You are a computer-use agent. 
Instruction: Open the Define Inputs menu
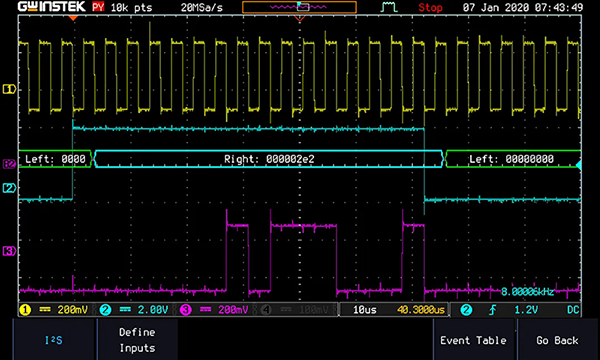click(137, 340)
